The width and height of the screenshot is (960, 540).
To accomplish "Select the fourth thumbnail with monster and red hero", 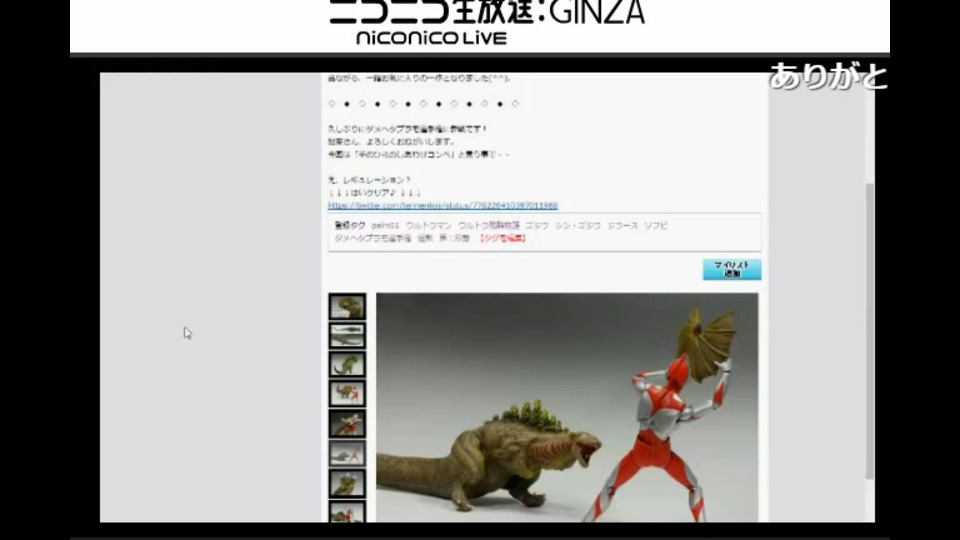I will (x=347, y=393).
